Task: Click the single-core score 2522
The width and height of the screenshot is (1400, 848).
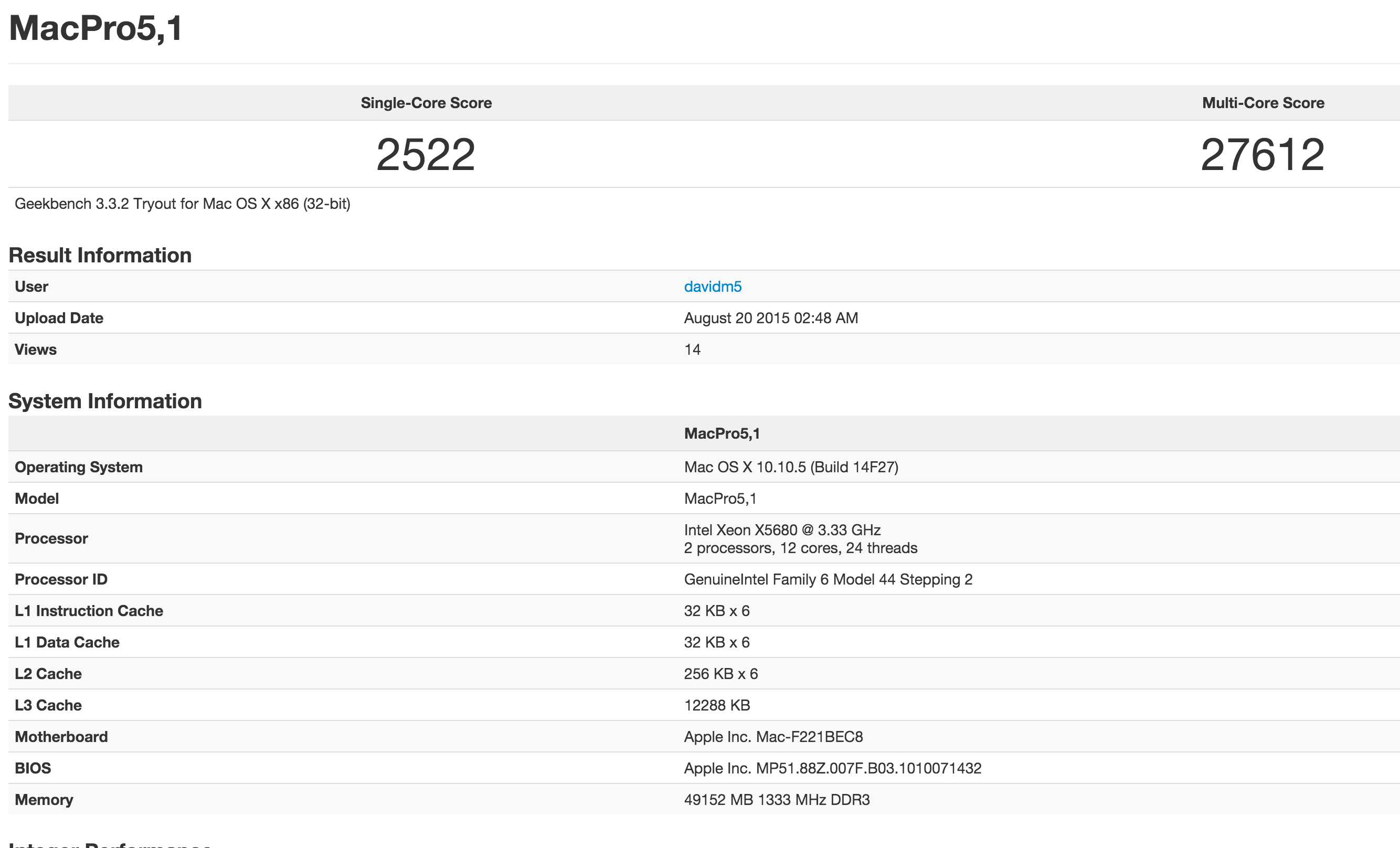Action: pyautogui.click(x=426, y=155)
